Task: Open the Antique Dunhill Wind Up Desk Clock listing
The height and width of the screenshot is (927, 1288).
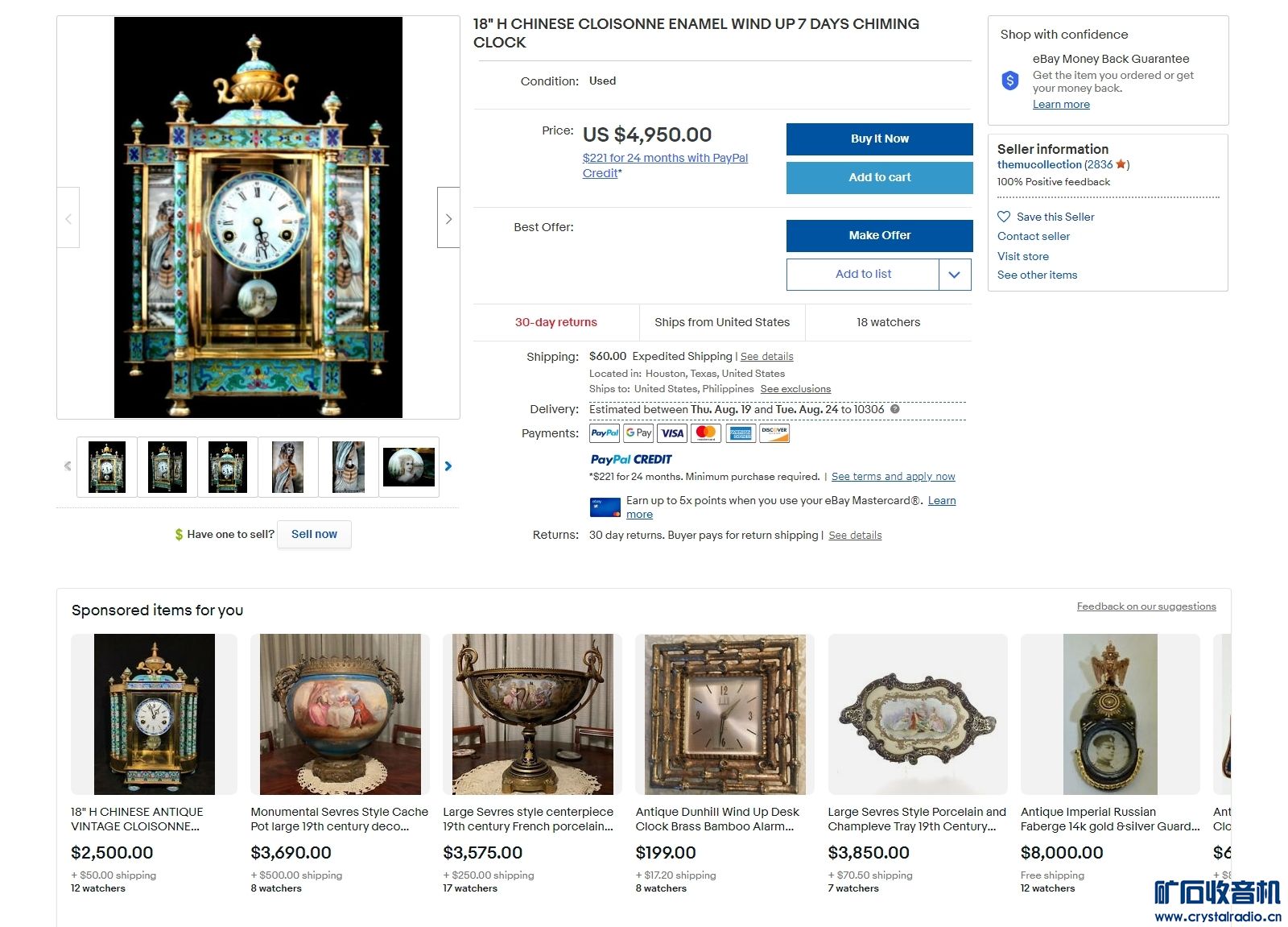Action: pos(717,819)
